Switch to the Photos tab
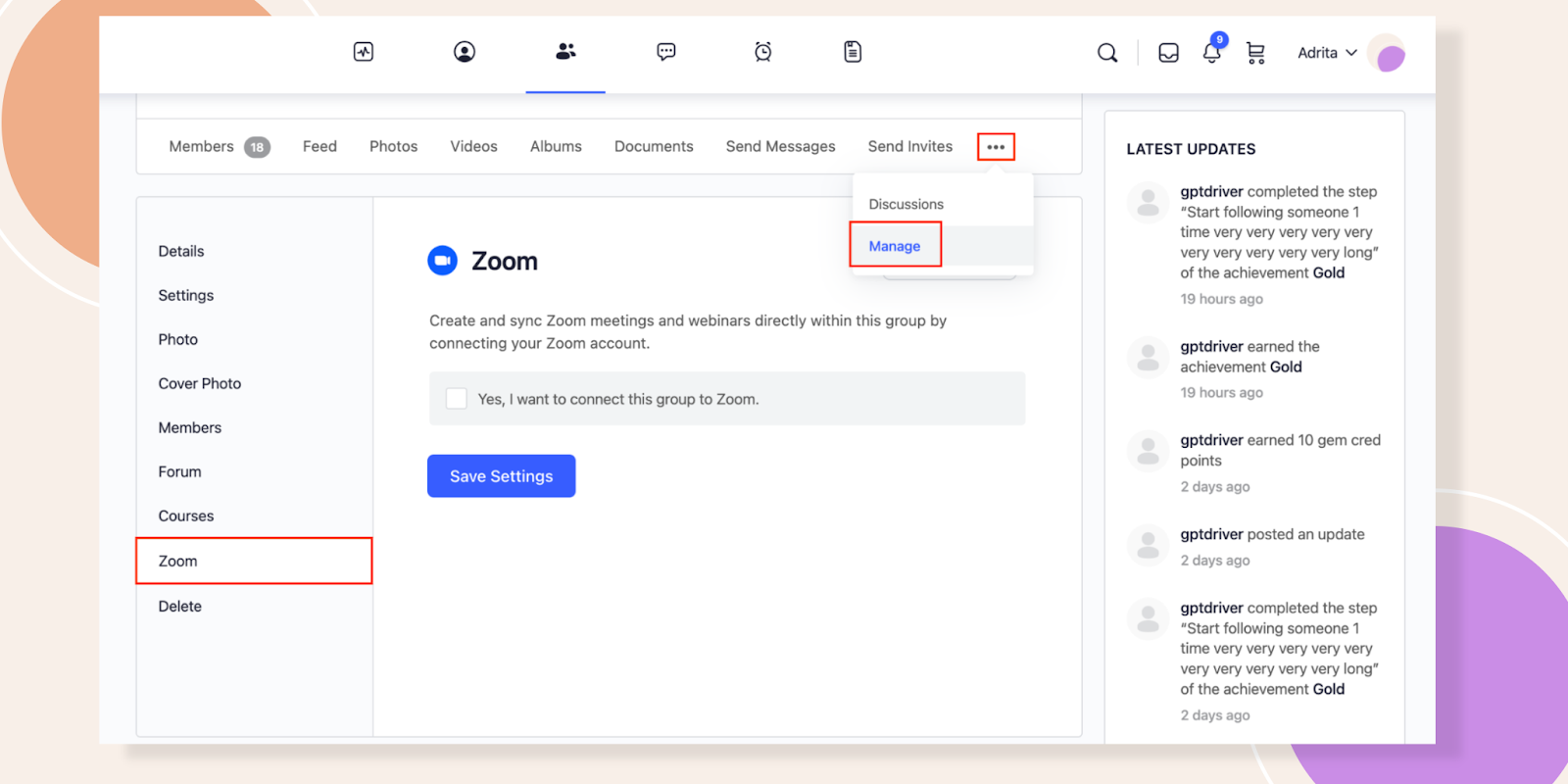The image size is (1568, 784). point(393,146)
